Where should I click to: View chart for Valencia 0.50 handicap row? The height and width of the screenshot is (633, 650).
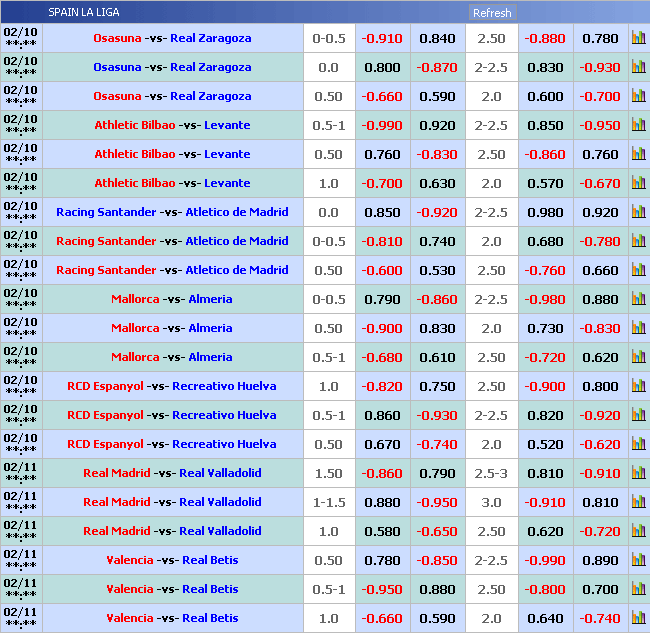coord(638,560)
